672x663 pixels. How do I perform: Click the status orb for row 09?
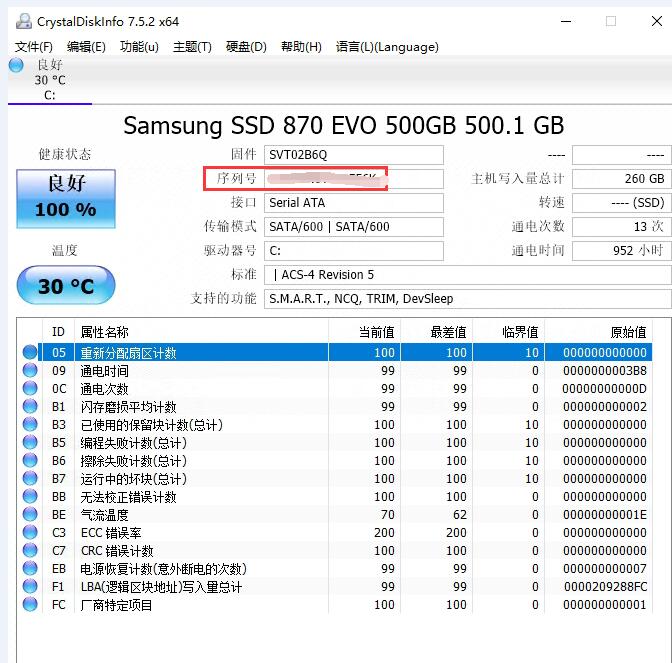[x=30, y=370]
